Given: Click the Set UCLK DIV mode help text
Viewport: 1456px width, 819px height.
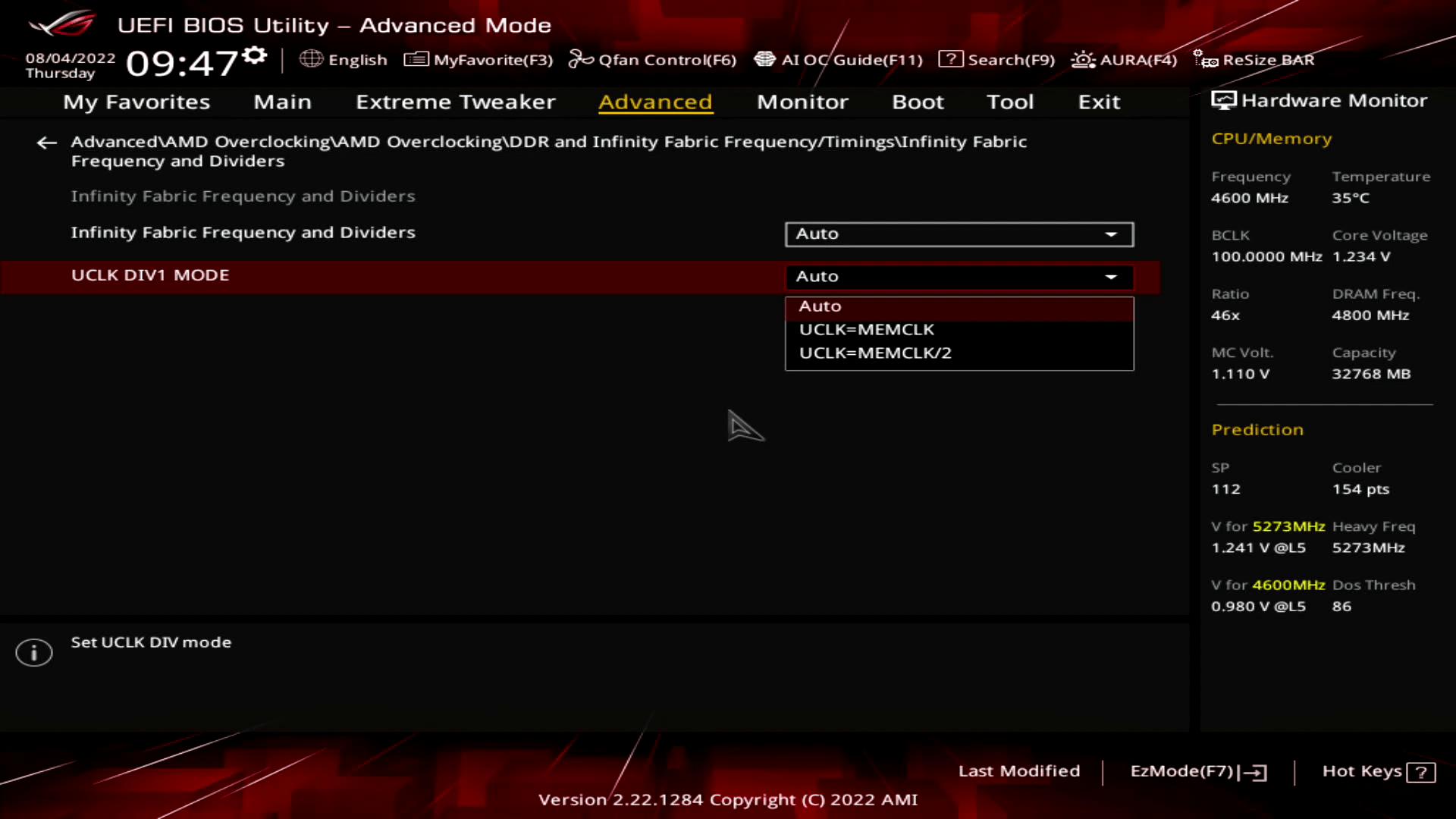Looking at the screenshot, I should pyautogui.click(x=151, y=642).
